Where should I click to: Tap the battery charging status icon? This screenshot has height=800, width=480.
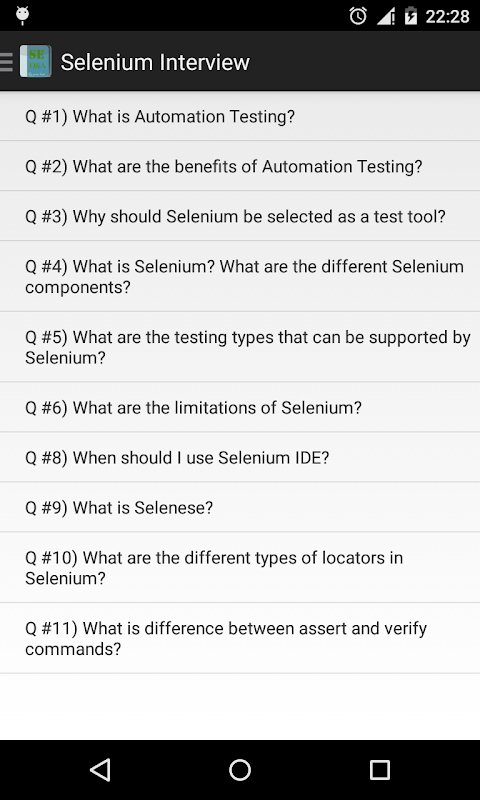[411, 16]
